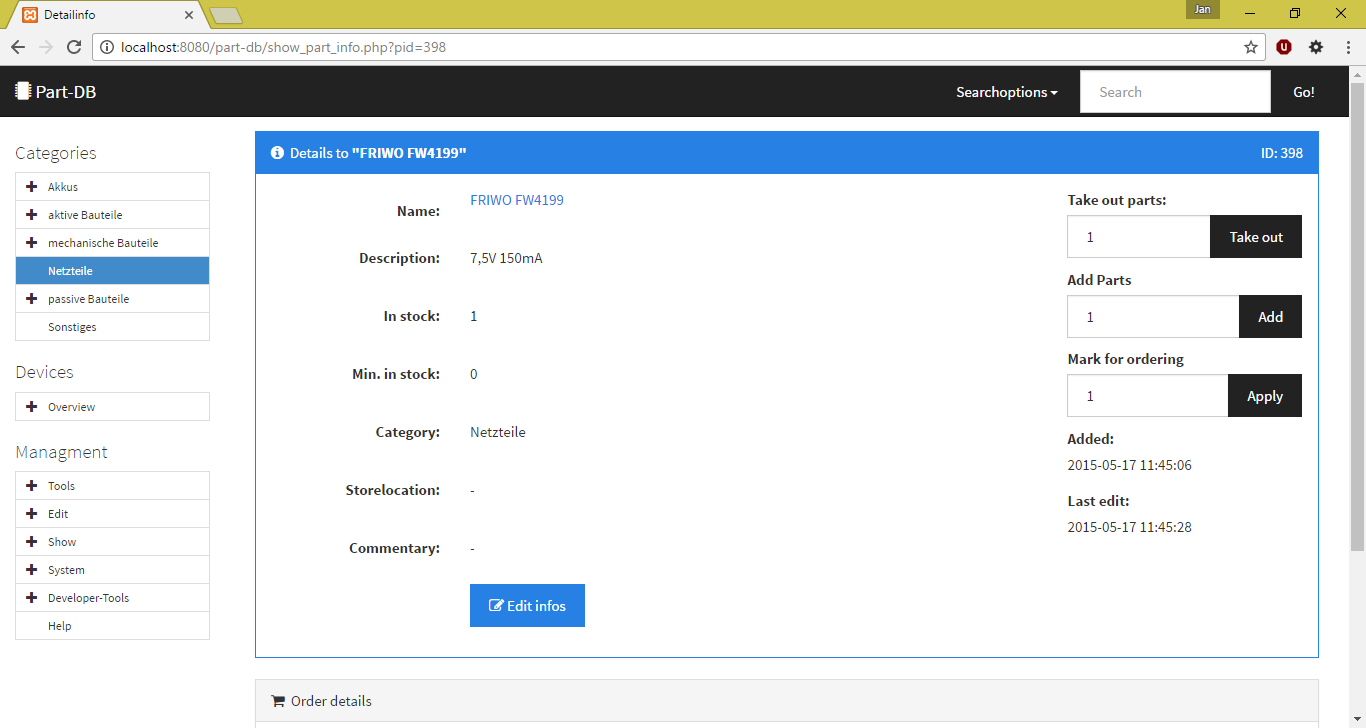Click the shopping cart icon in Order details
The image size is (1366, 728).
278,701
